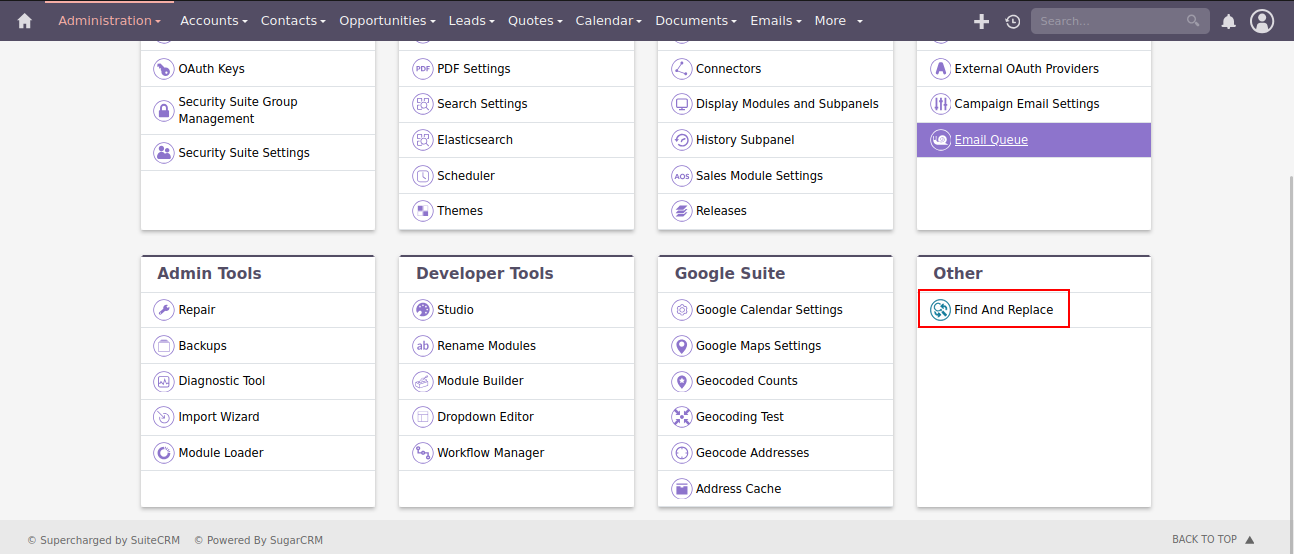The width and height of the screenshot is (1294, 554).
Task: Open the user profile avatar menu
Action: 1262,21
